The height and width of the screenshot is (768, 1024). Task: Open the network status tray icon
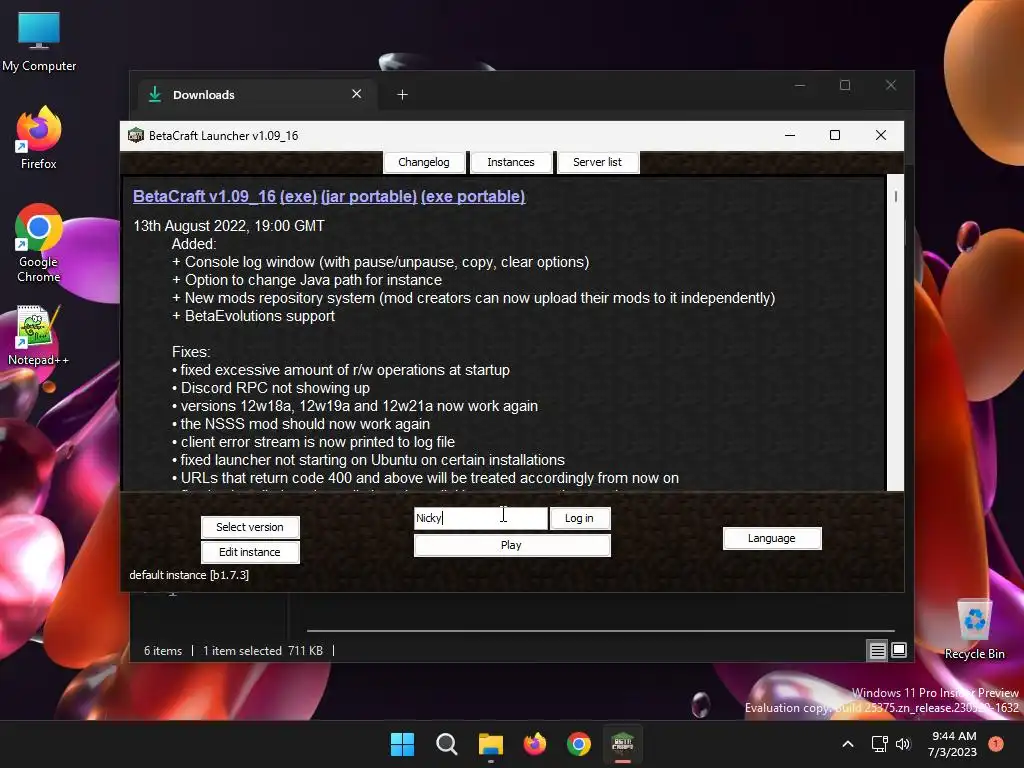coord(880,744)
